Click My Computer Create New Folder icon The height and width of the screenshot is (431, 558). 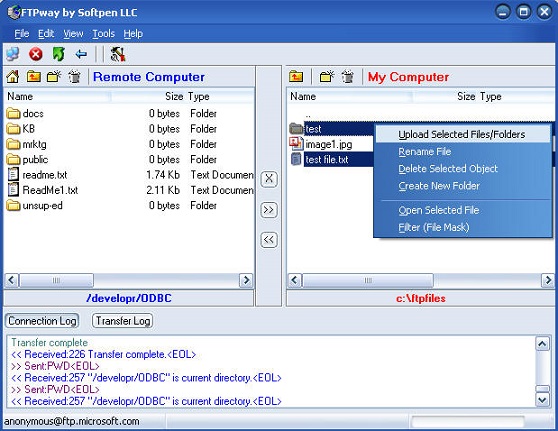pyautogui.click(x=327, y=77)
